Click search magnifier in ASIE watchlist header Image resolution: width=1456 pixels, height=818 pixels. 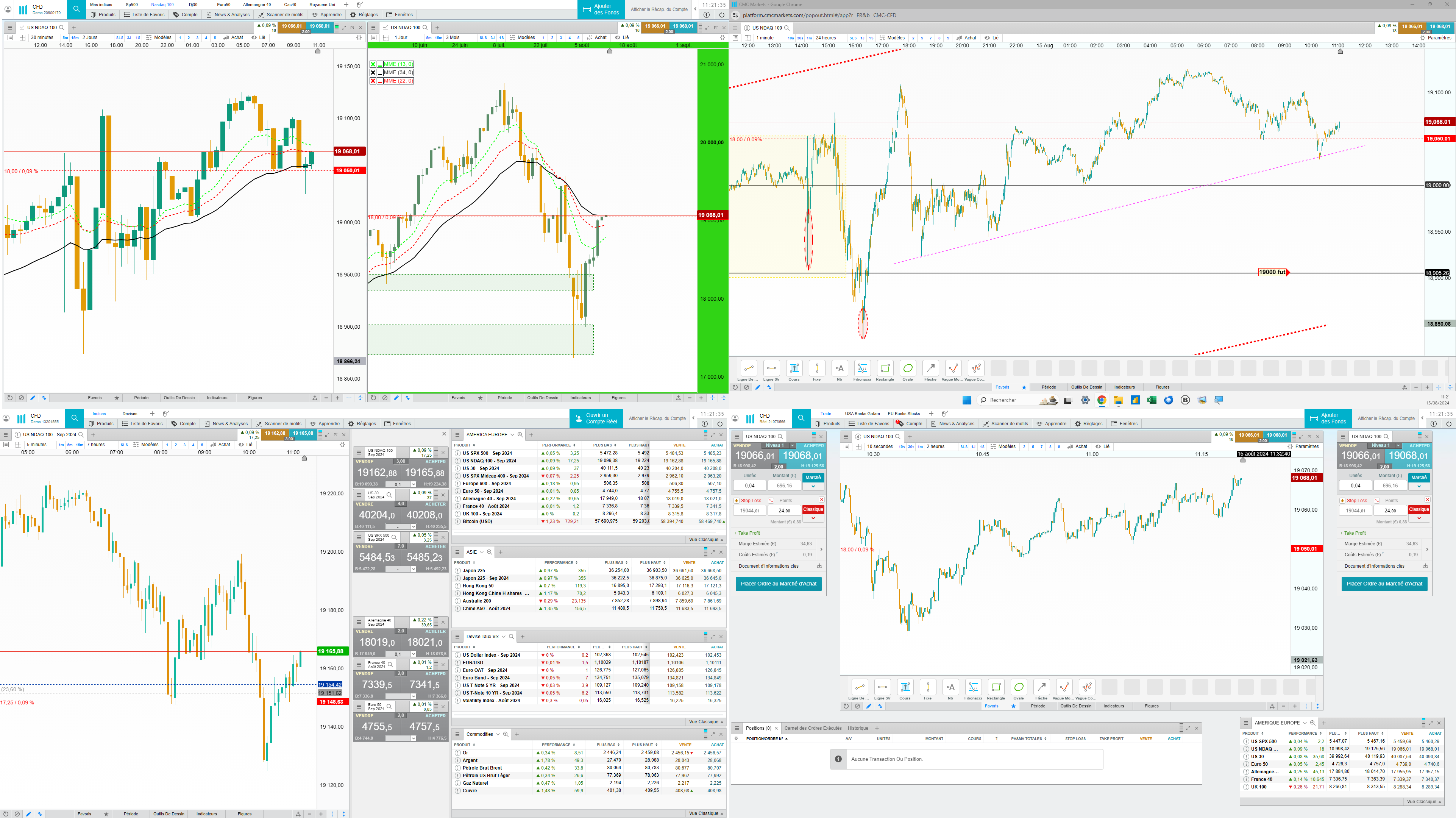(x=490, y=552)
